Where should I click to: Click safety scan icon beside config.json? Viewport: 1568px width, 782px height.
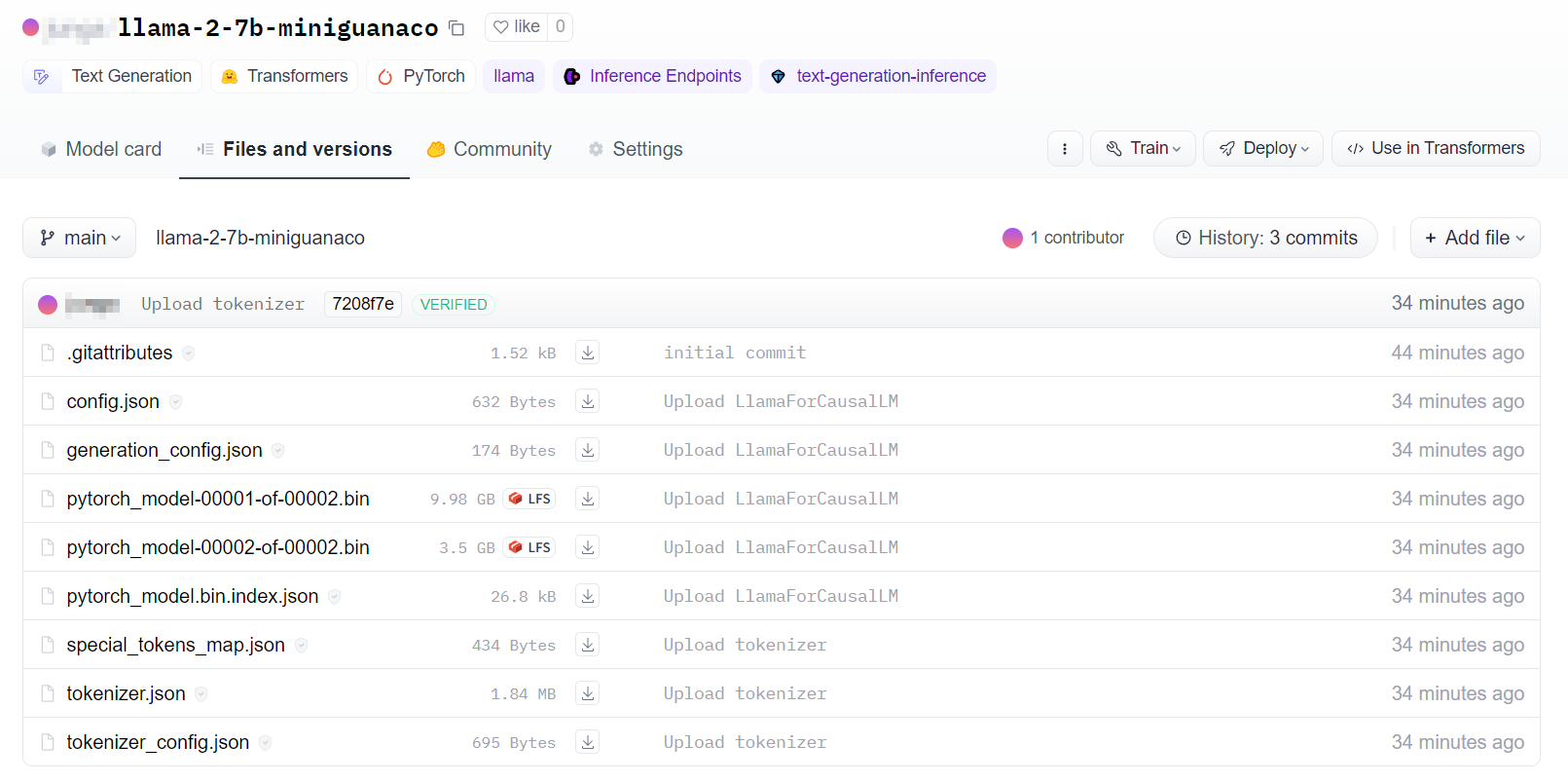(176, 402)
